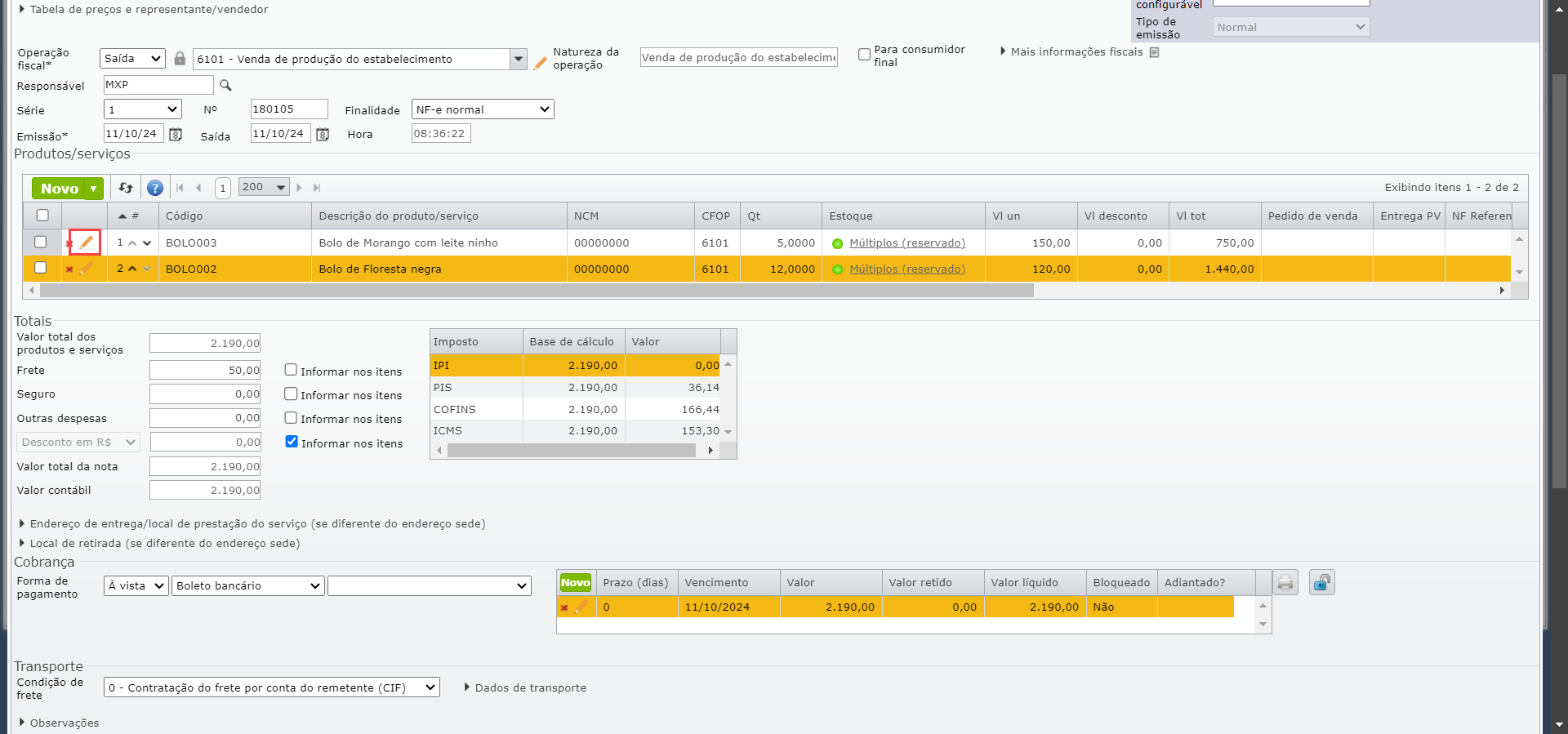Check the BOLO002 row checkbox
The image size is (1568, 734).
pos(41,268)
